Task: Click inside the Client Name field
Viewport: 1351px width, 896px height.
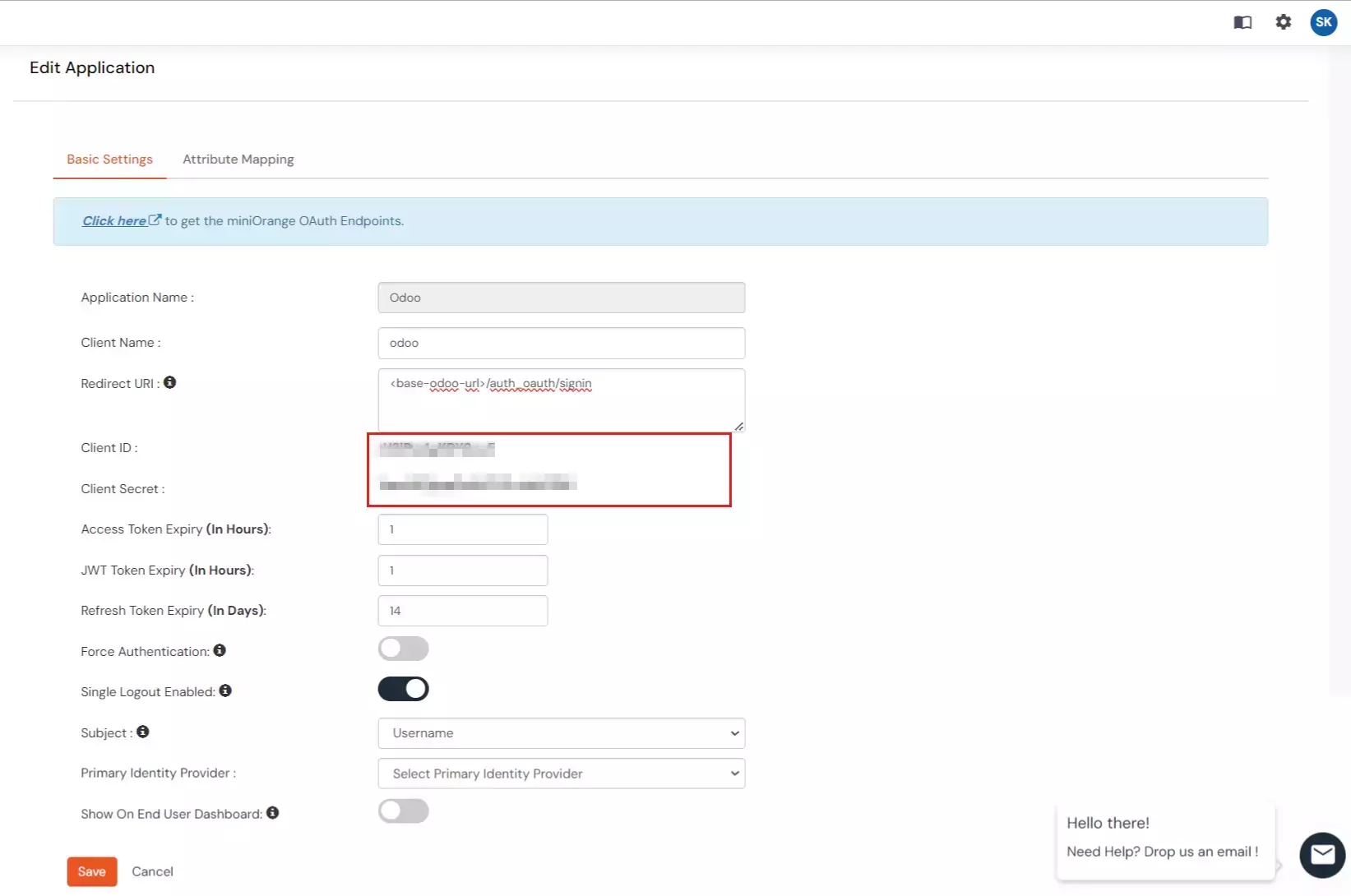Action: 561,343
